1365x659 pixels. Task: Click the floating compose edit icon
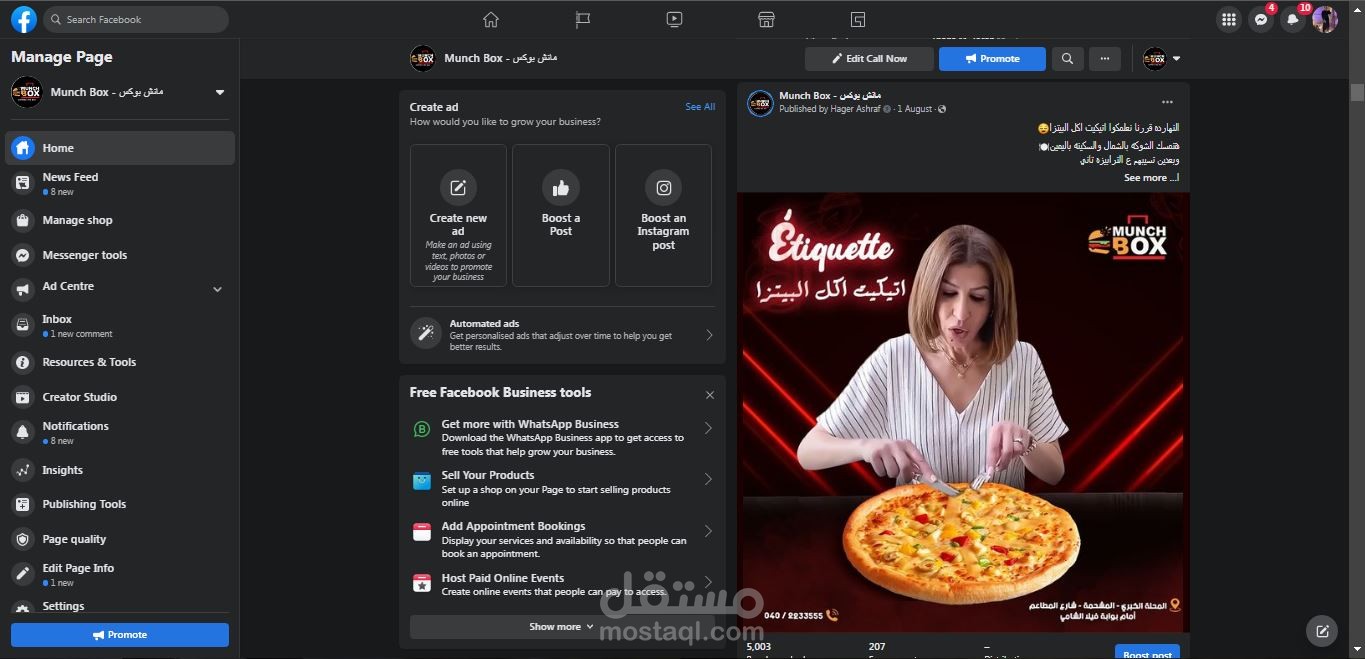pyautogui.click(x=1322, y=631)
